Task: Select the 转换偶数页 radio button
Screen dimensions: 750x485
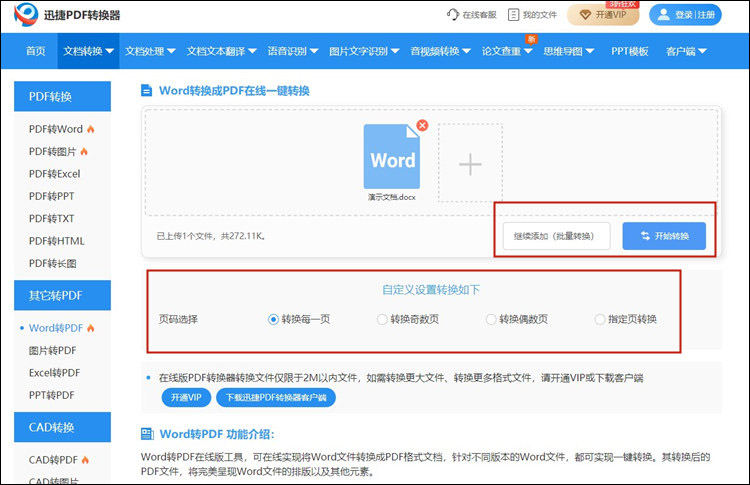Action: 491,320
